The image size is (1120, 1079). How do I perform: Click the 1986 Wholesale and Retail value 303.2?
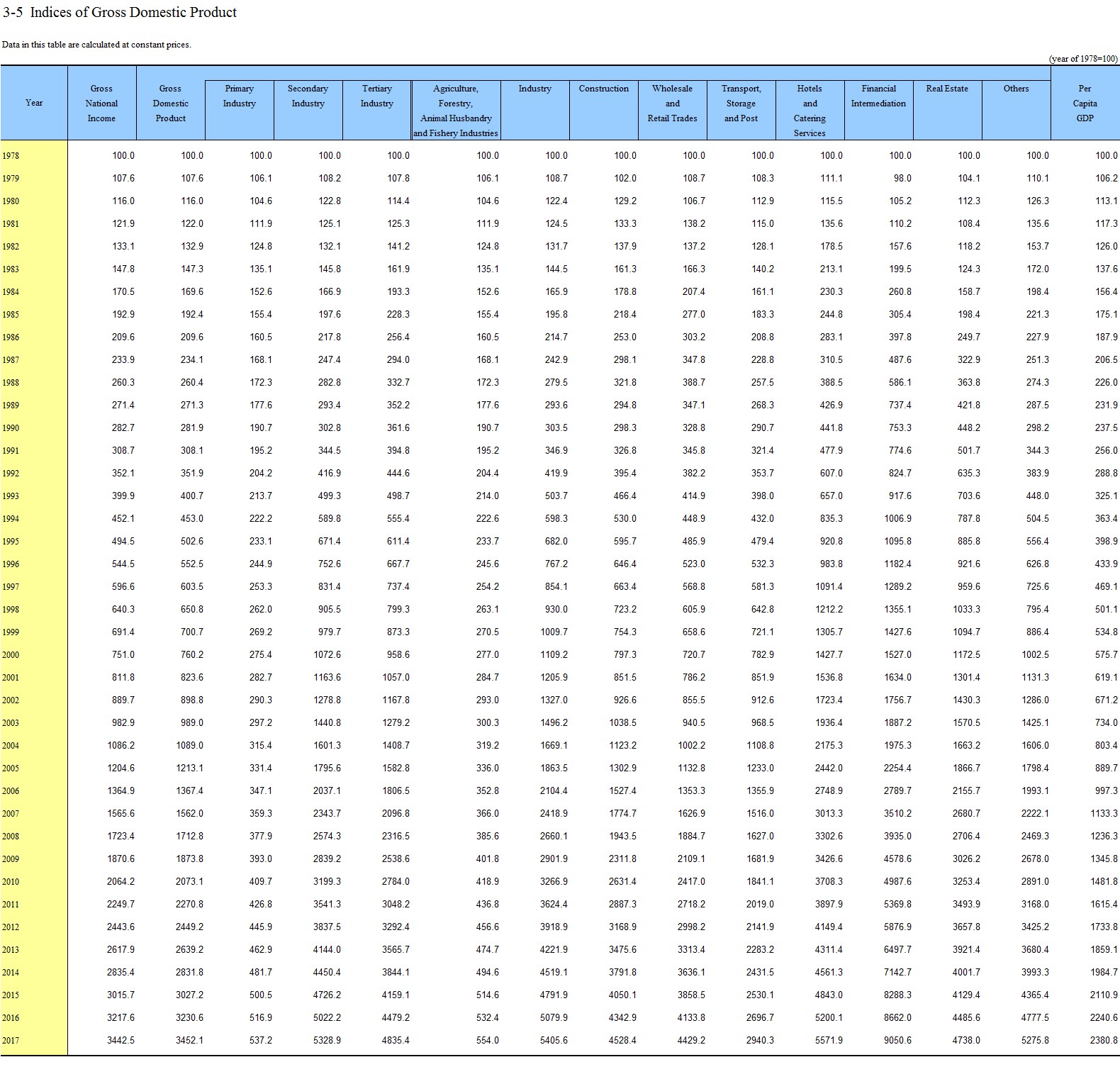(694, 337)
